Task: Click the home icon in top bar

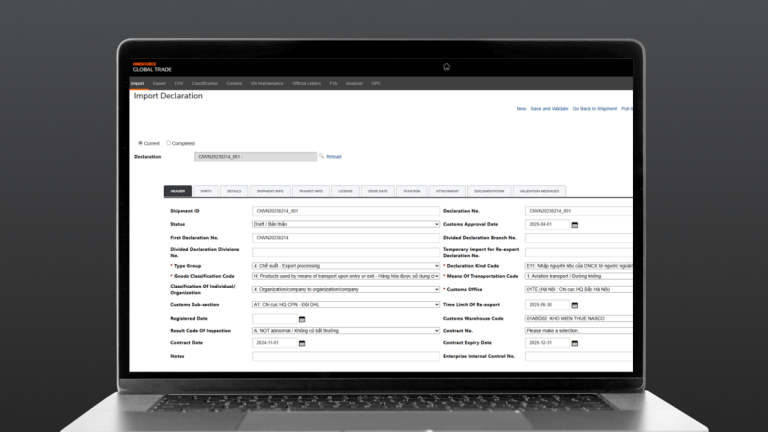Action: [446, 67]
